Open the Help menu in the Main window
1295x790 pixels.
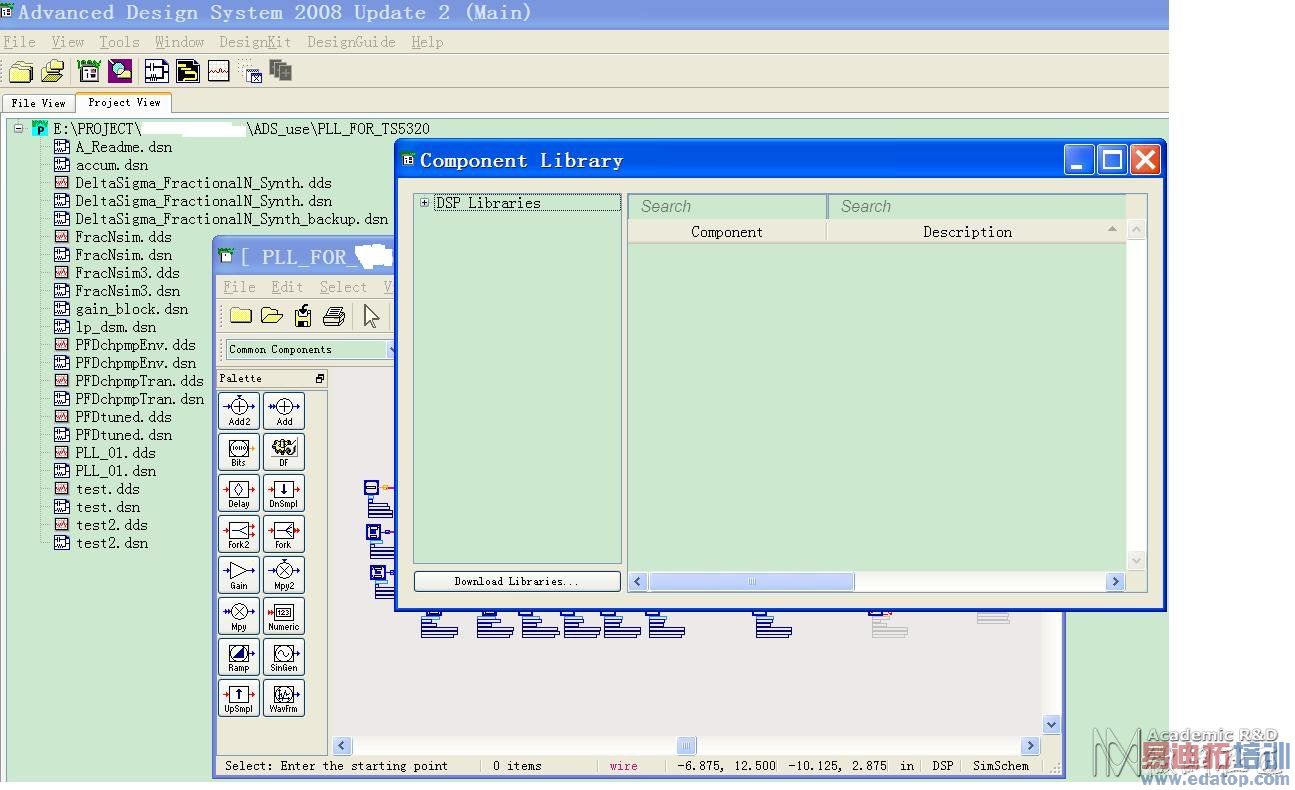click(x=427, y=42)
